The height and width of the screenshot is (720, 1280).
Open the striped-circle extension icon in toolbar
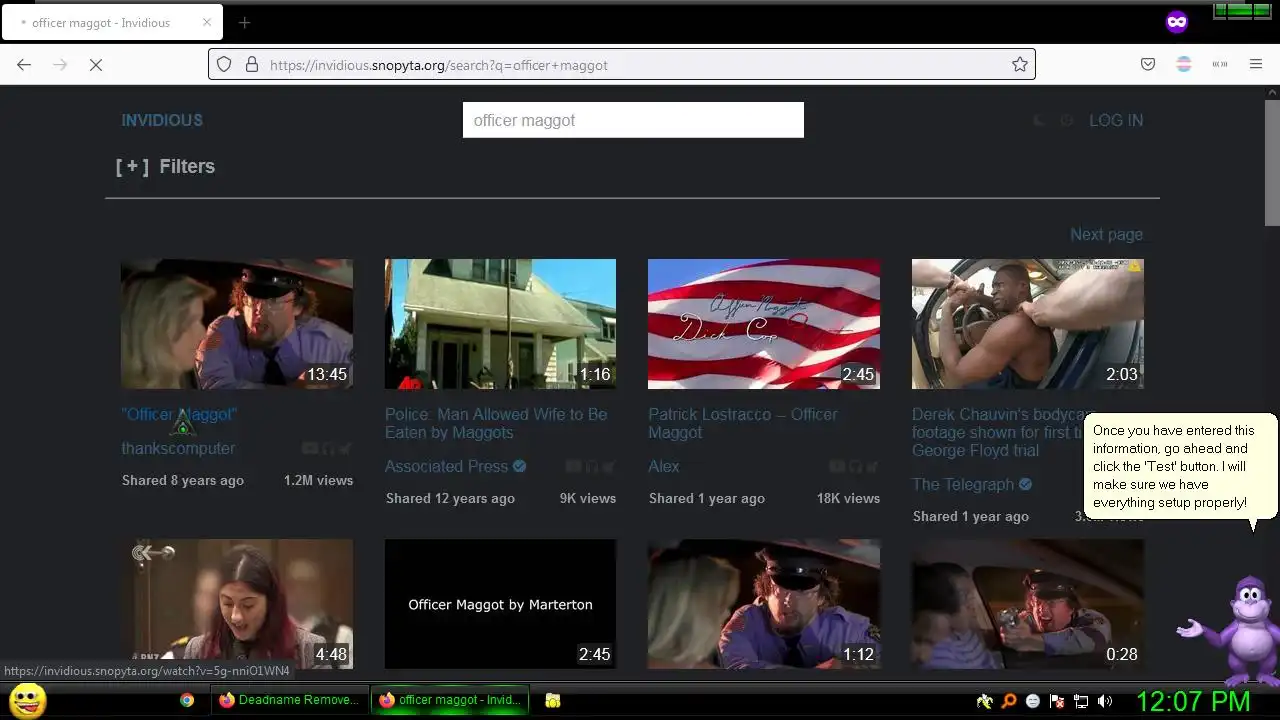pyautogui.click(x=1184, y=64)
